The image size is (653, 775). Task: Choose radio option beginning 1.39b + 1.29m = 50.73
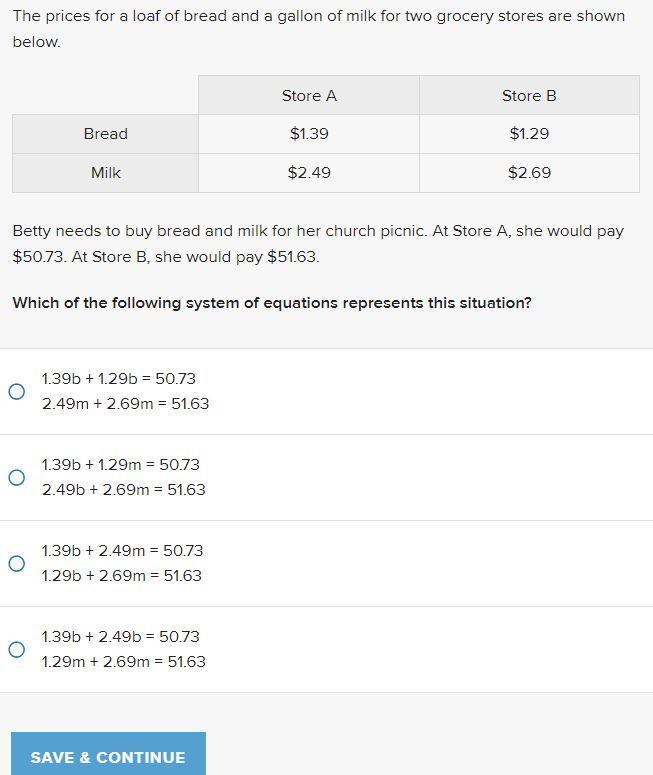tap(17, 478)
